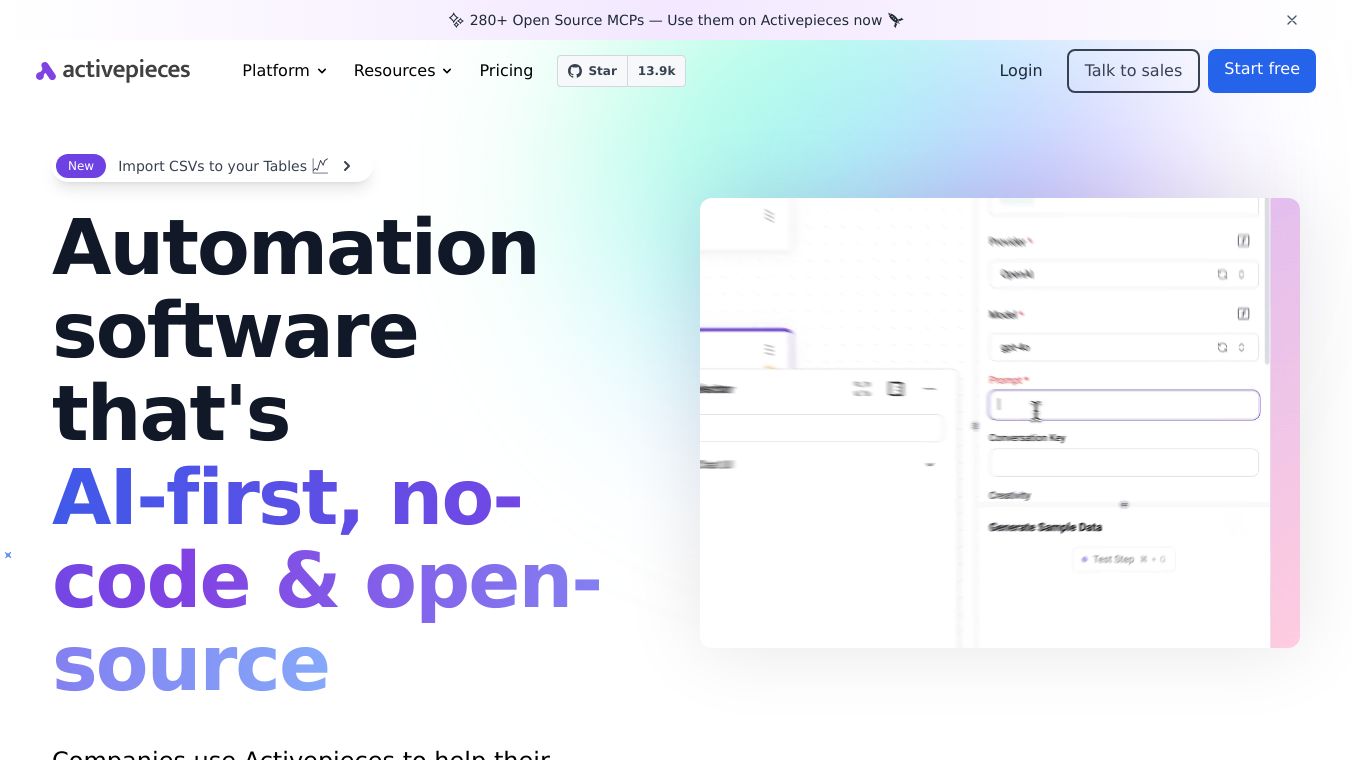The height and width of the screenshot is (760, 1352).
Task: Open the Pricing page
Action: click(x=506, y=71)
